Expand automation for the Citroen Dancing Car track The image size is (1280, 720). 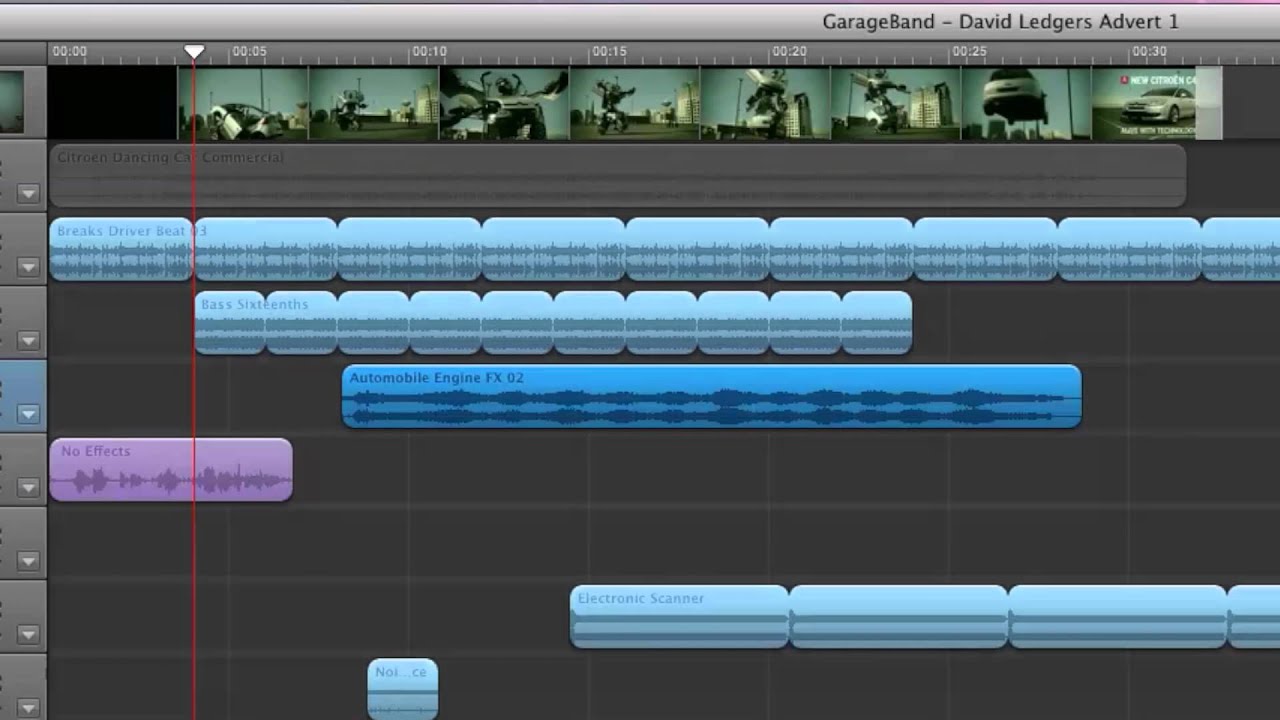[x=28, y=194]
